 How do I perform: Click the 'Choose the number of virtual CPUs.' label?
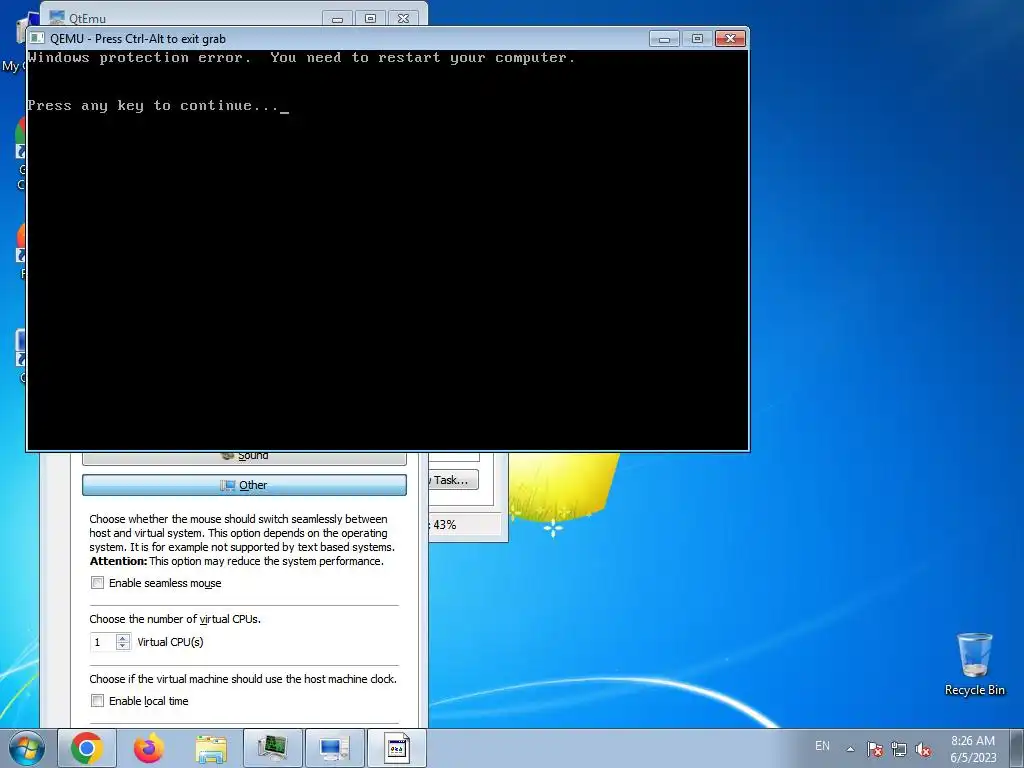click(x=175, y=619)
